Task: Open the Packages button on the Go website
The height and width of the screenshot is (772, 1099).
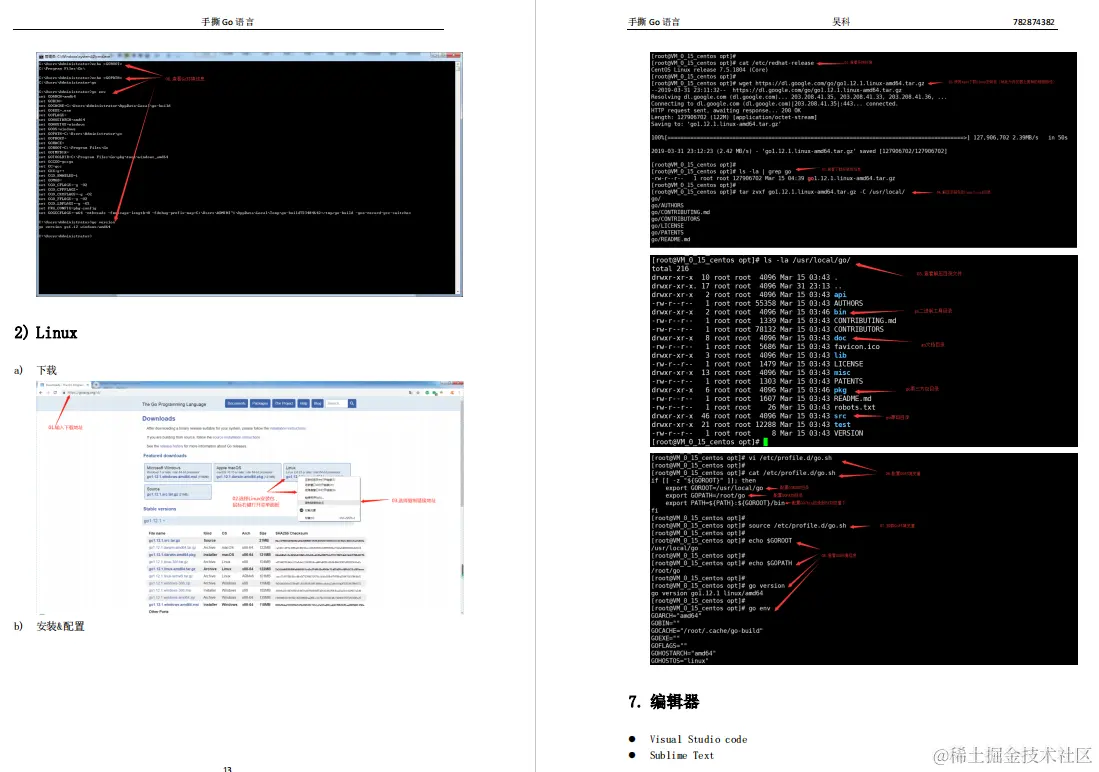Action: (x=260, y=403)
